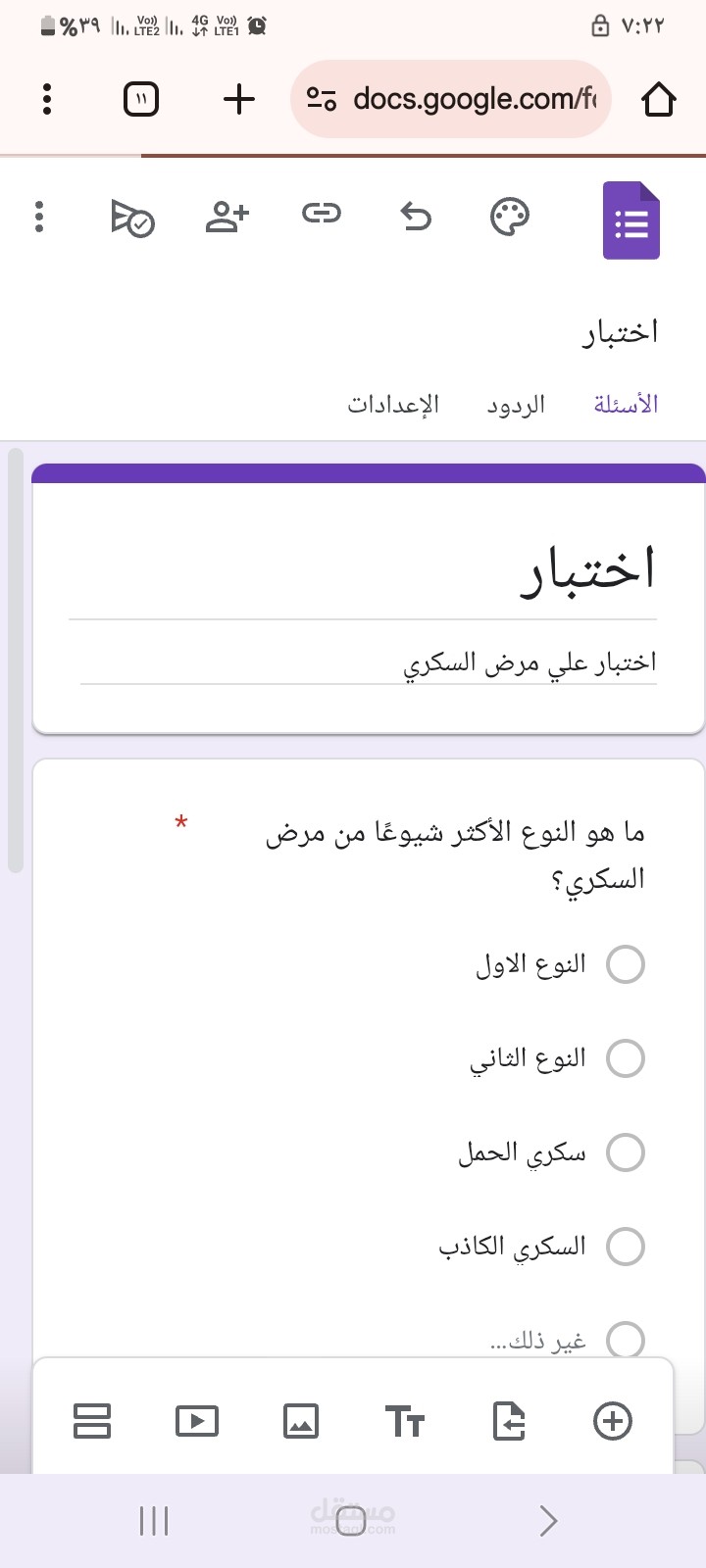Click the form description text field
Viewport: 706px width, 1568px height.
(369, 663)
